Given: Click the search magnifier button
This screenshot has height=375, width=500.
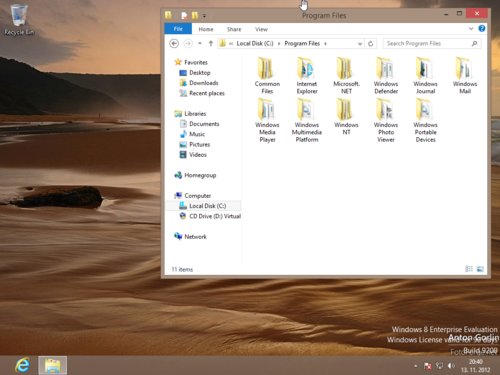Looking at the screenshot, I should coord(474,43).
